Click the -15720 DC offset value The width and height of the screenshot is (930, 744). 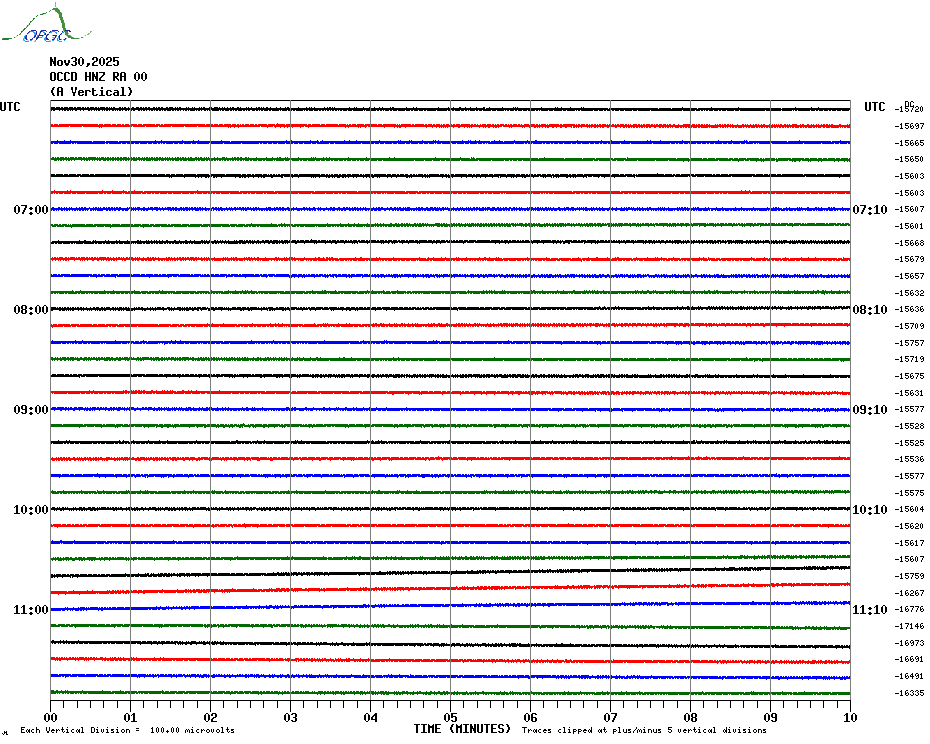tap(910, 109)
